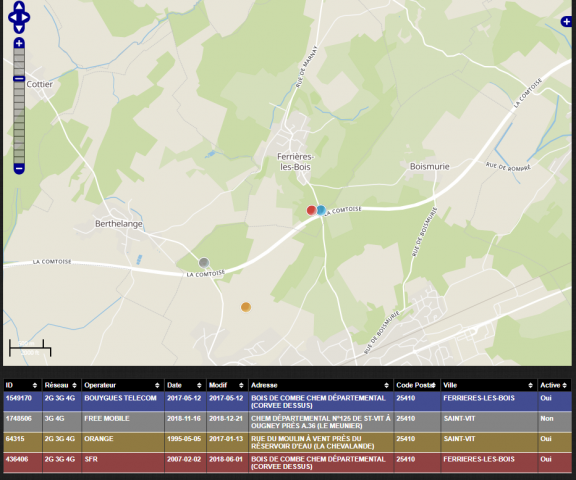Pan the map left with arrow control
This screenshot has height=480, width=576.
tap(12, 17)
